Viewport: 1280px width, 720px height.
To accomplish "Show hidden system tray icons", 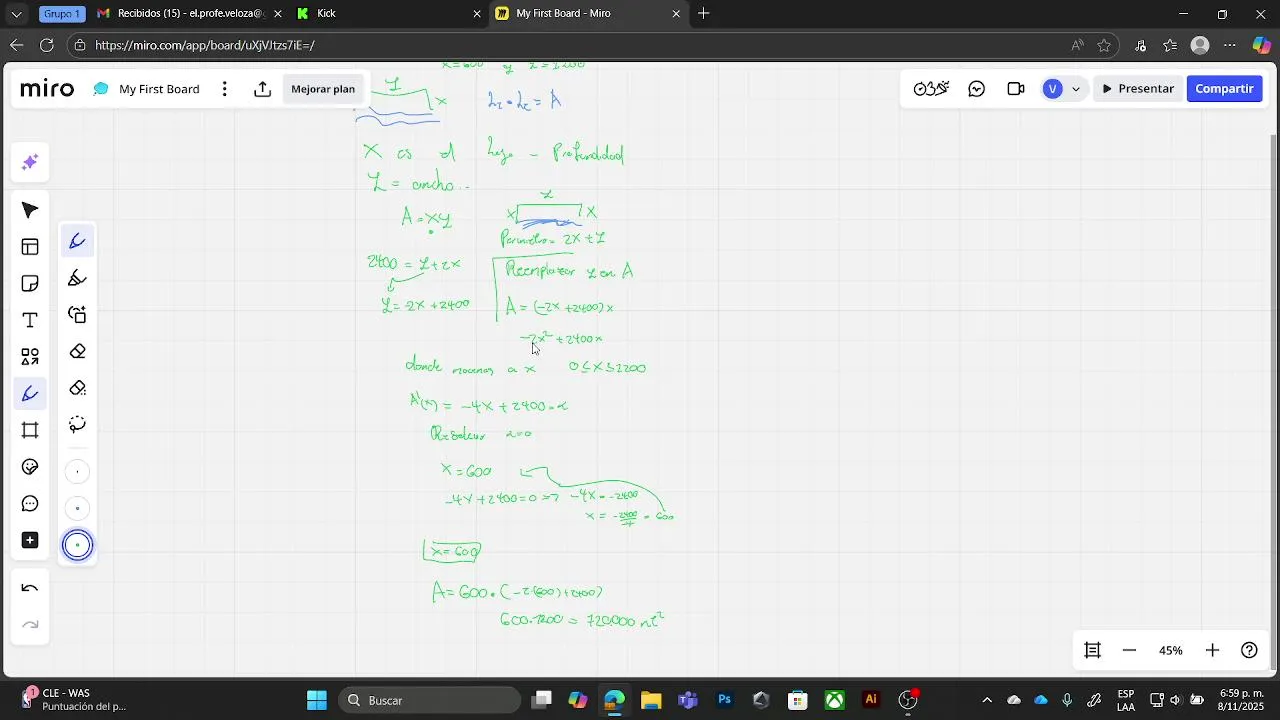I will tap(987, 700).
